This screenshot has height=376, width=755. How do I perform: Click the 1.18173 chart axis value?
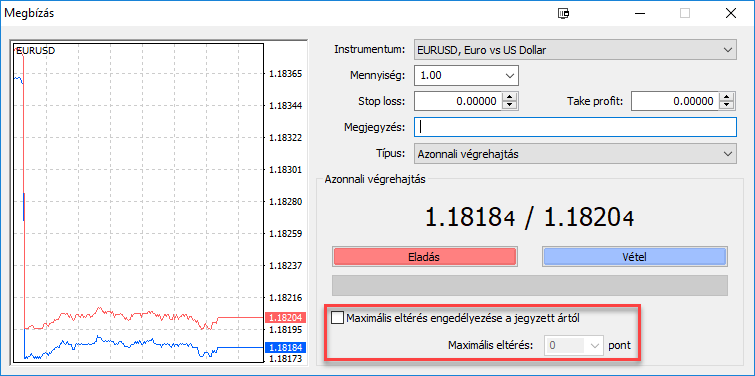pyautogui.click(x=286, y=358)
